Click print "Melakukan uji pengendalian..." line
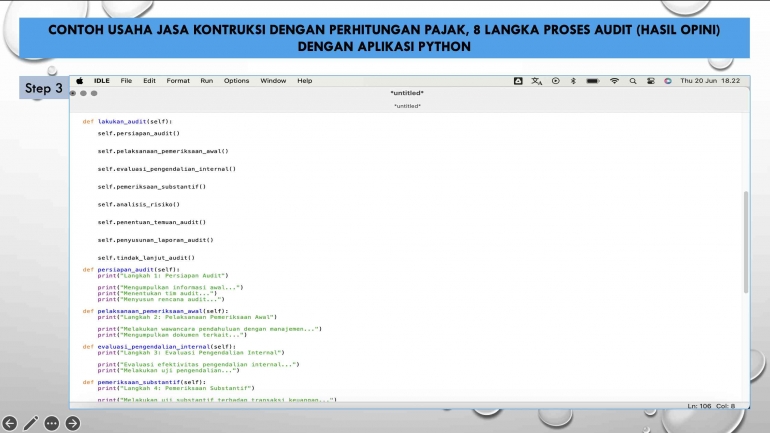 [168, 370]
